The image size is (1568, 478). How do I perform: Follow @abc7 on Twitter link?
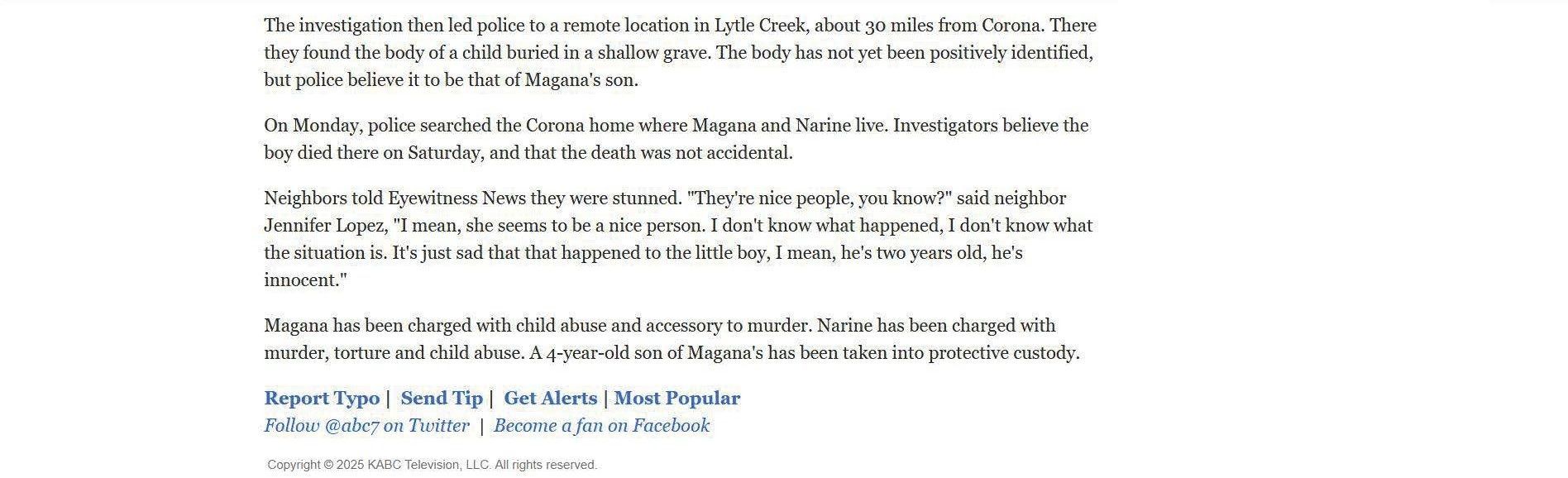point(366,426)
